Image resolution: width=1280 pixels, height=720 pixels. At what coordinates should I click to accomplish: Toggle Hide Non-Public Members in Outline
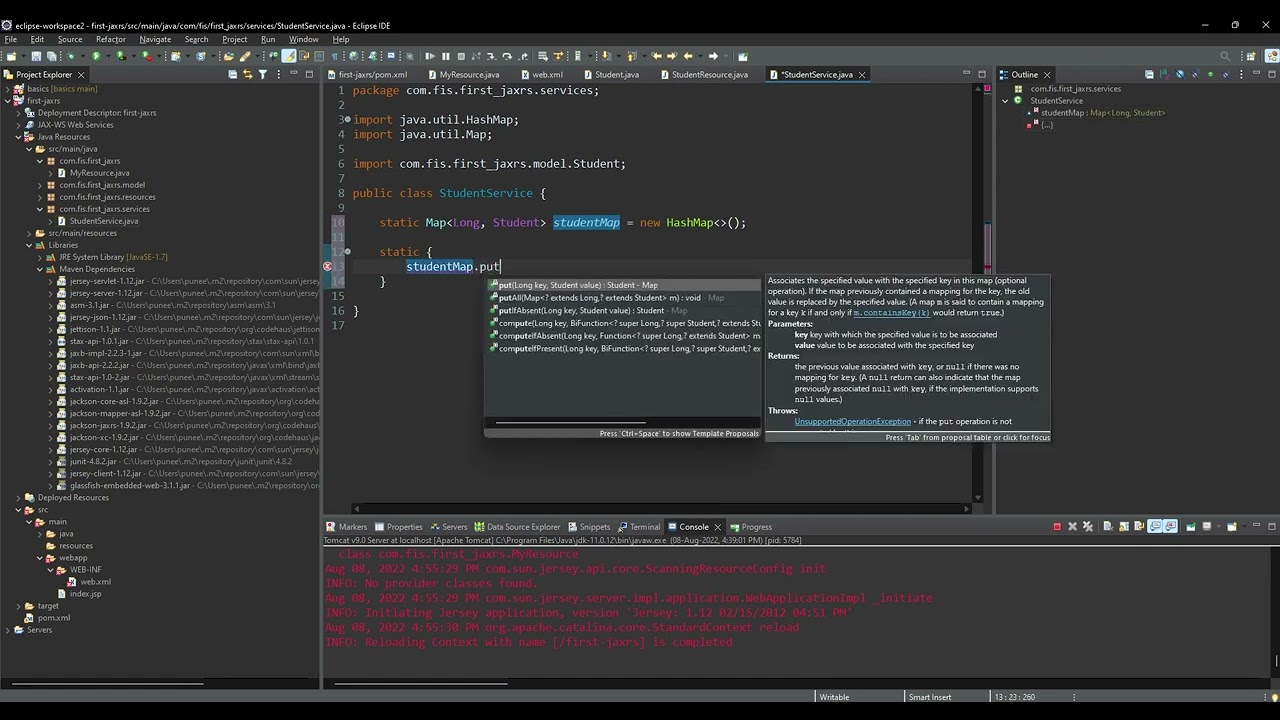tap(1210, 75)
